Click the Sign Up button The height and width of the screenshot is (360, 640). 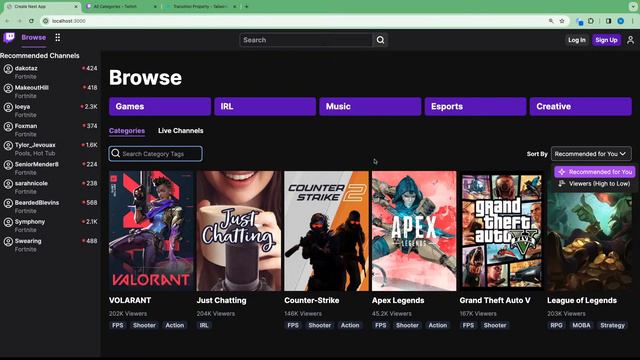607,40
